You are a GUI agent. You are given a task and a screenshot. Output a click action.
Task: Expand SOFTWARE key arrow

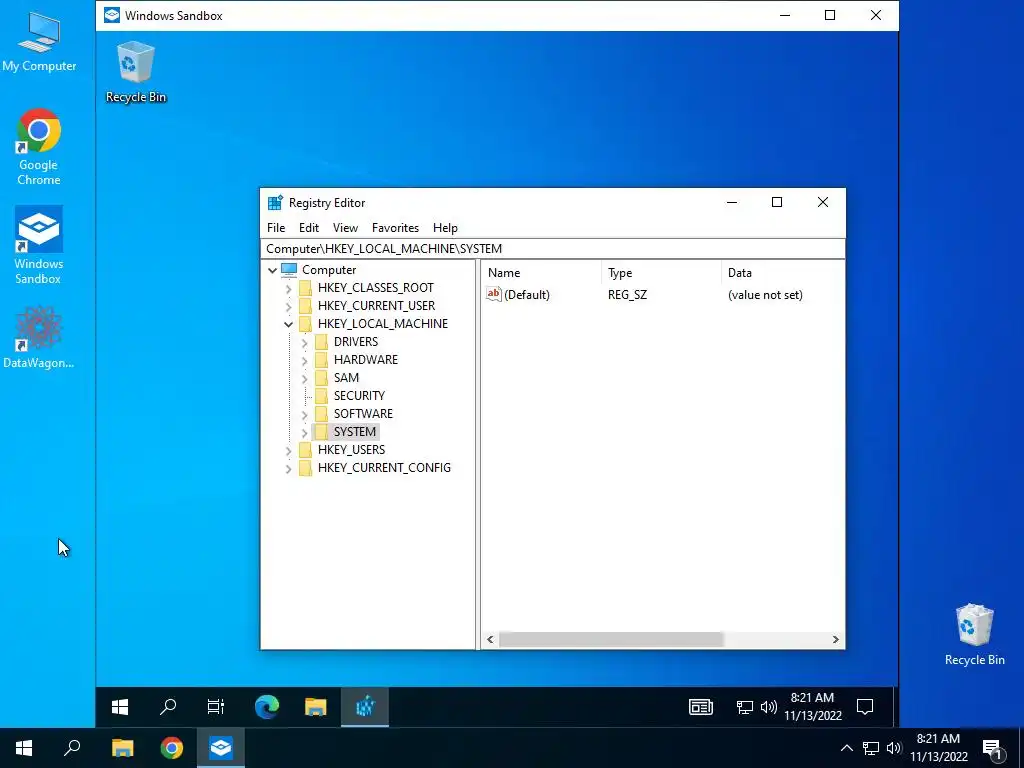point(304,414)
